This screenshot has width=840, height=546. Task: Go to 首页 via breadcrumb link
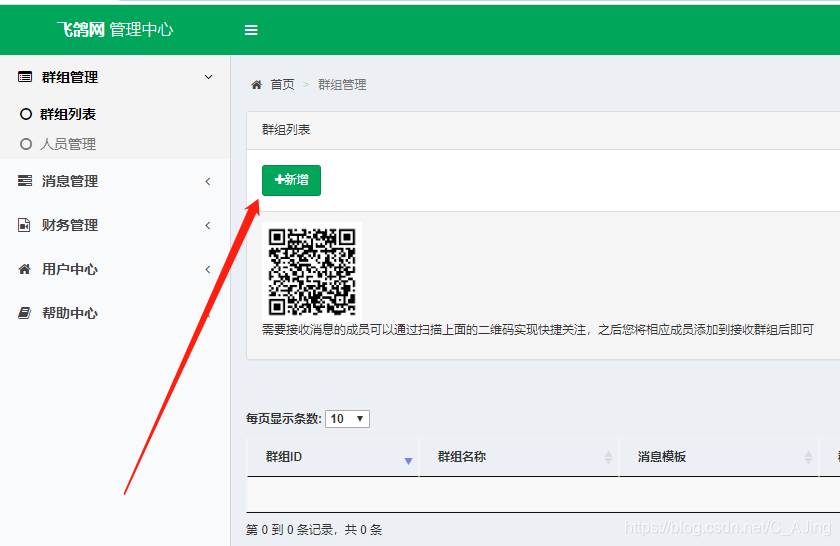pyautogui.click(x=282, y=85)
